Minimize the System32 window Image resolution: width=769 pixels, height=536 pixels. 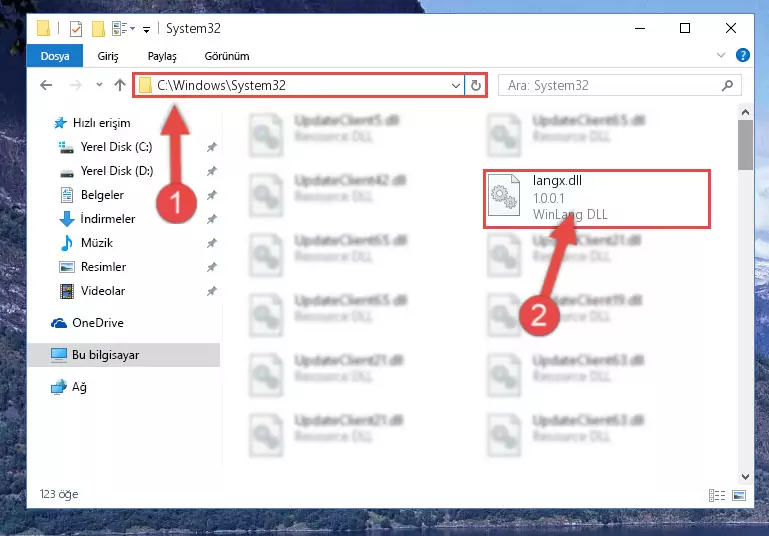coord(640,28)
